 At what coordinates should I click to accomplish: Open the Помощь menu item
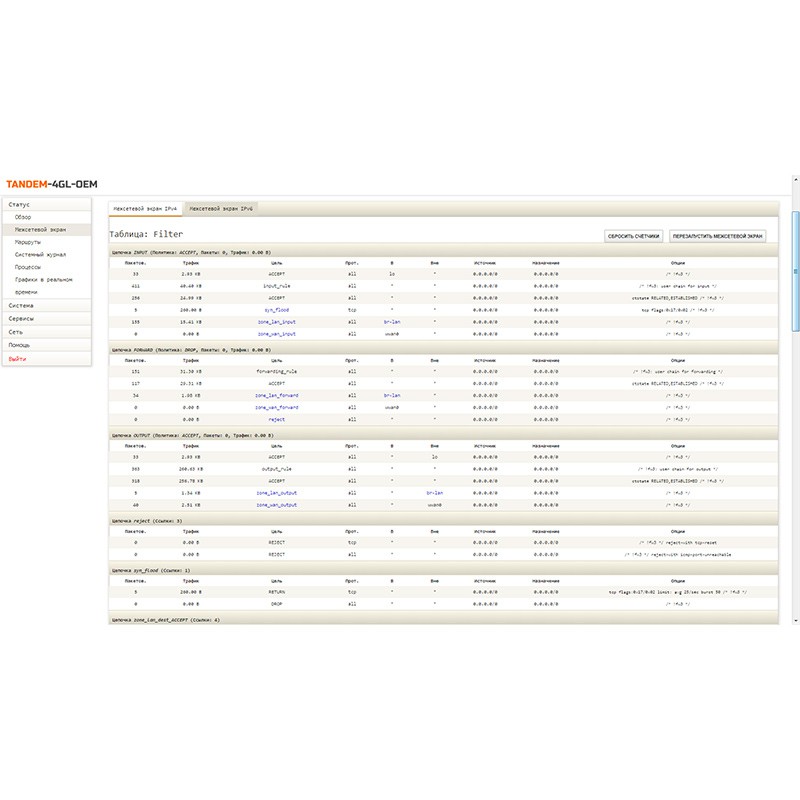19,344
